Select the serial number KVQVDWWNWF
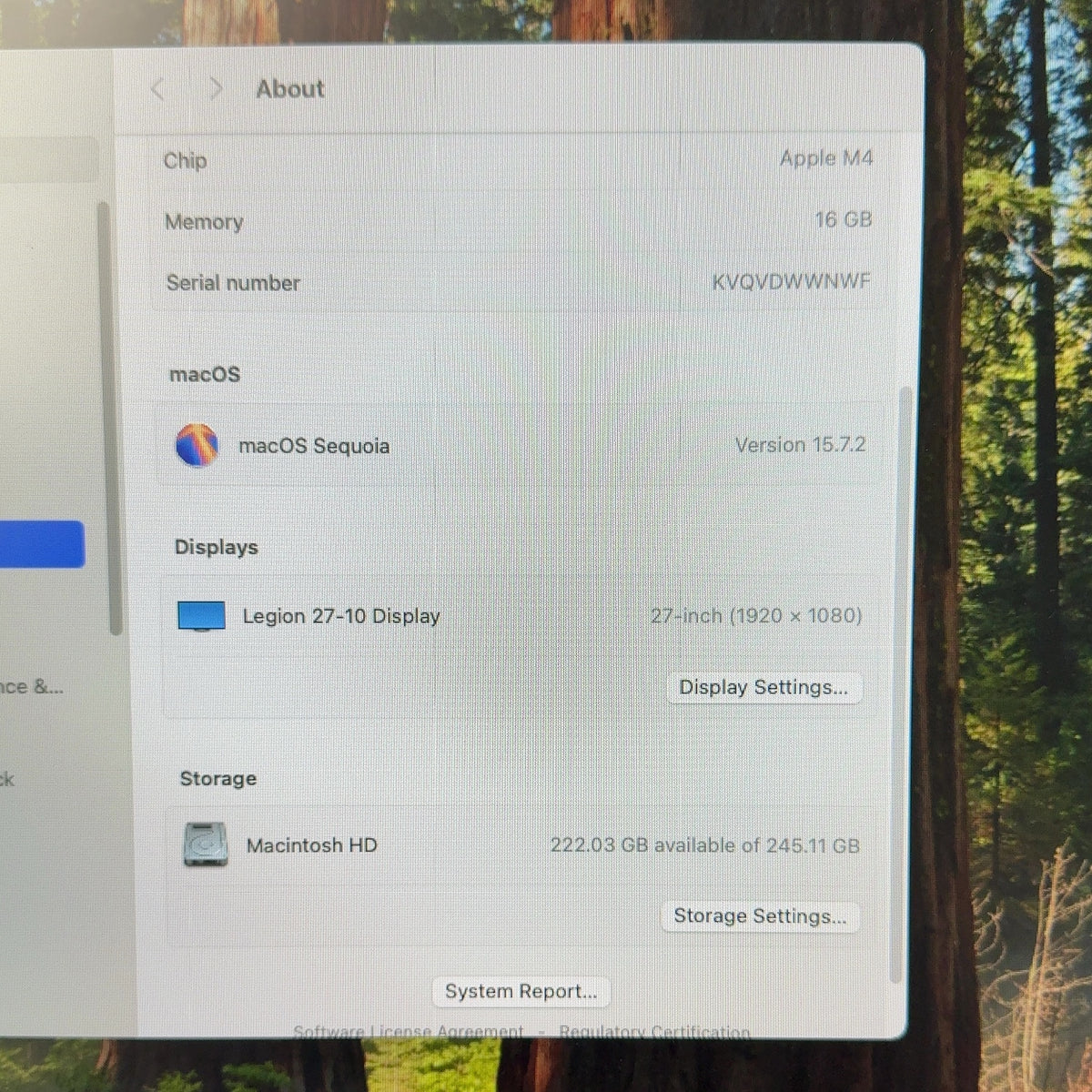This screenshot has height=1092, width=1092. (791, 281)
